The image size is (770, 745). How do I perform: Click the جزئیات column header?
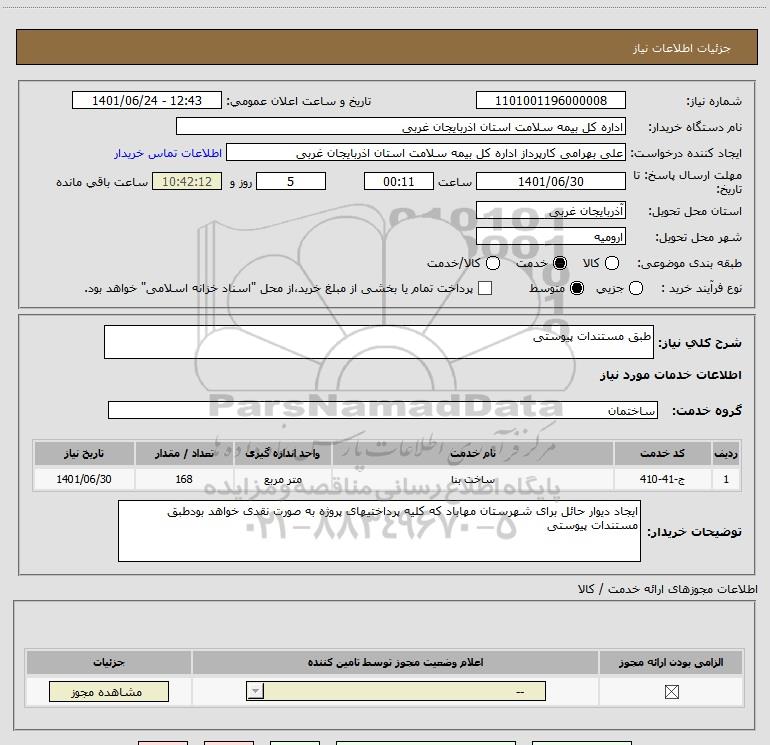pos(109,662)
